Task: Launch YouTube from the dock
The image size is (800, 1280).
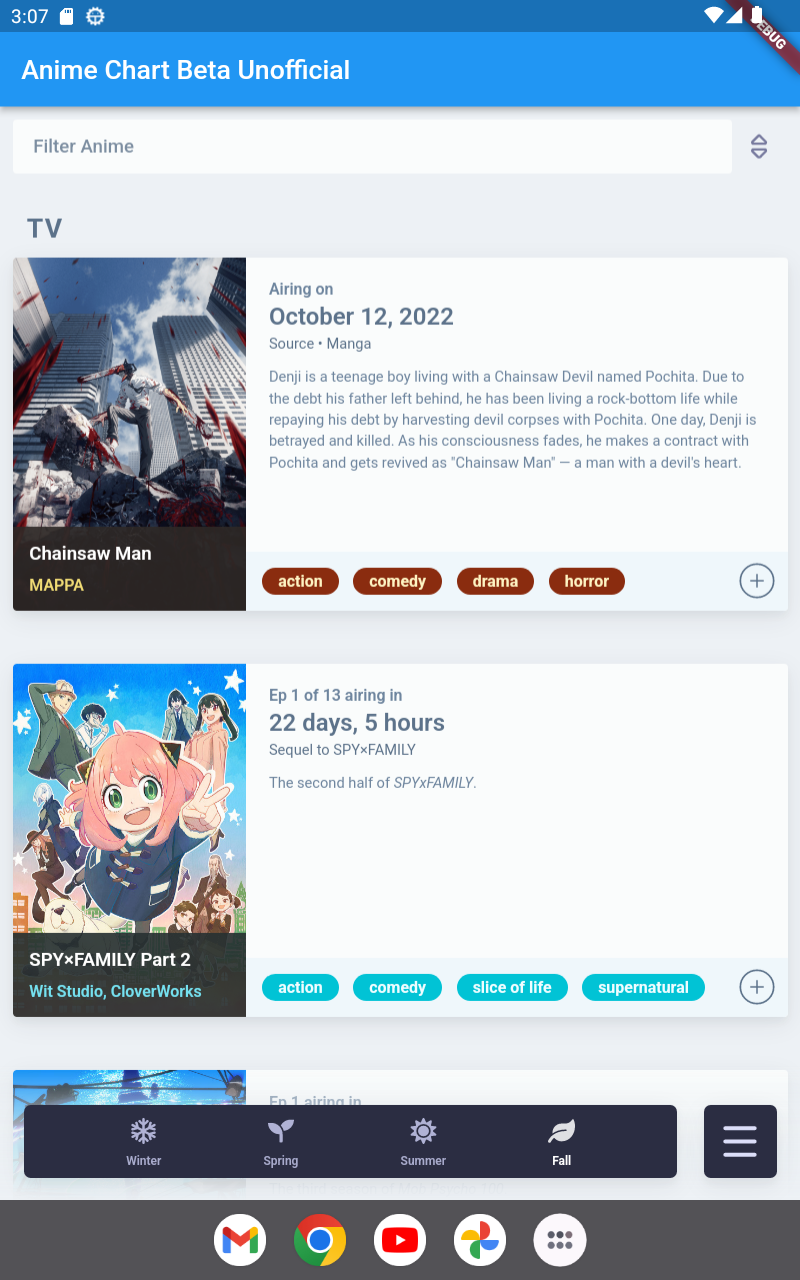Action: pos(400,1240)
